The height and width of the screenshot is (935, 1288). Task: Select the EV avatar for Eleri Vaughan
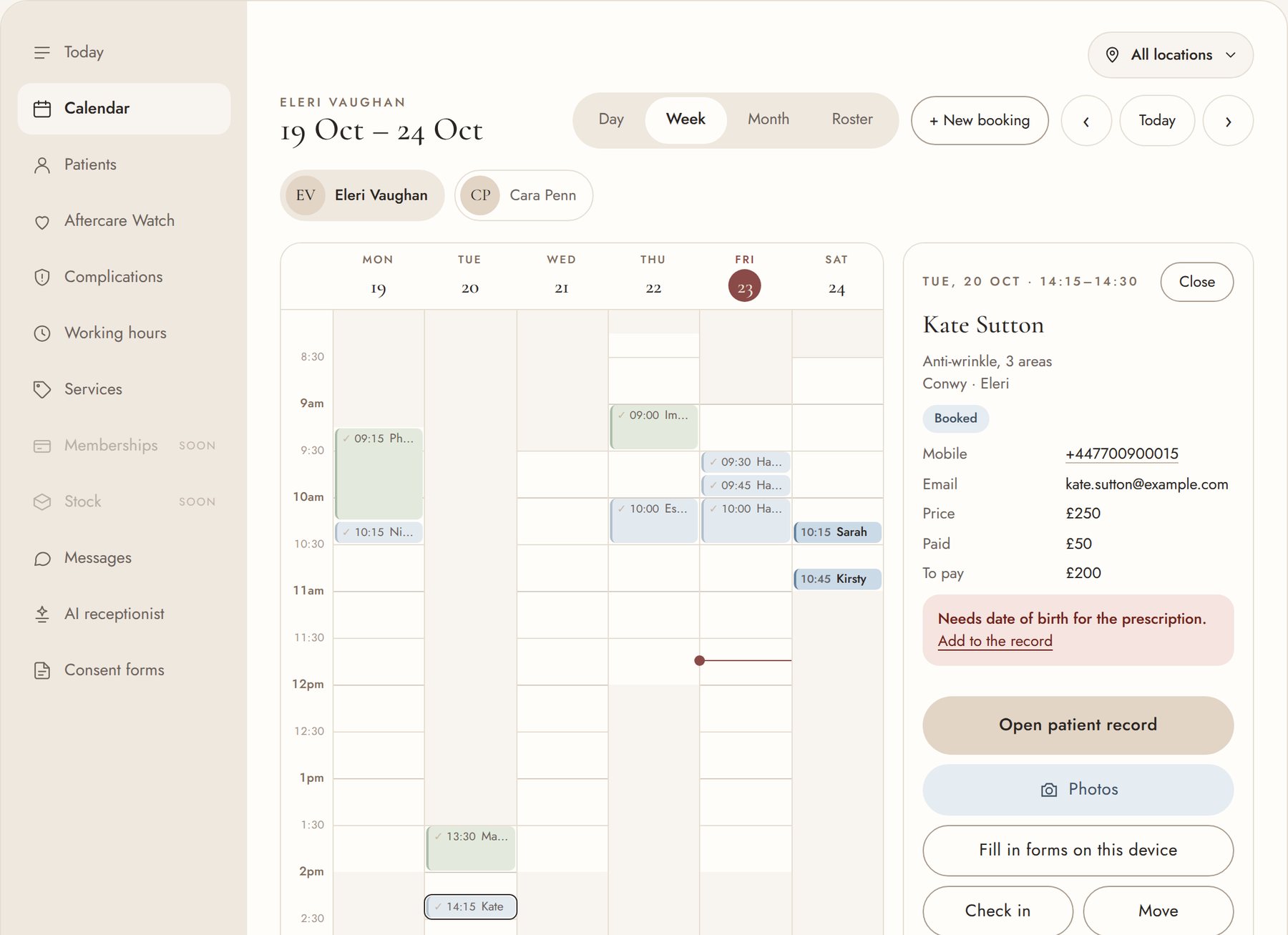(306, 195)
